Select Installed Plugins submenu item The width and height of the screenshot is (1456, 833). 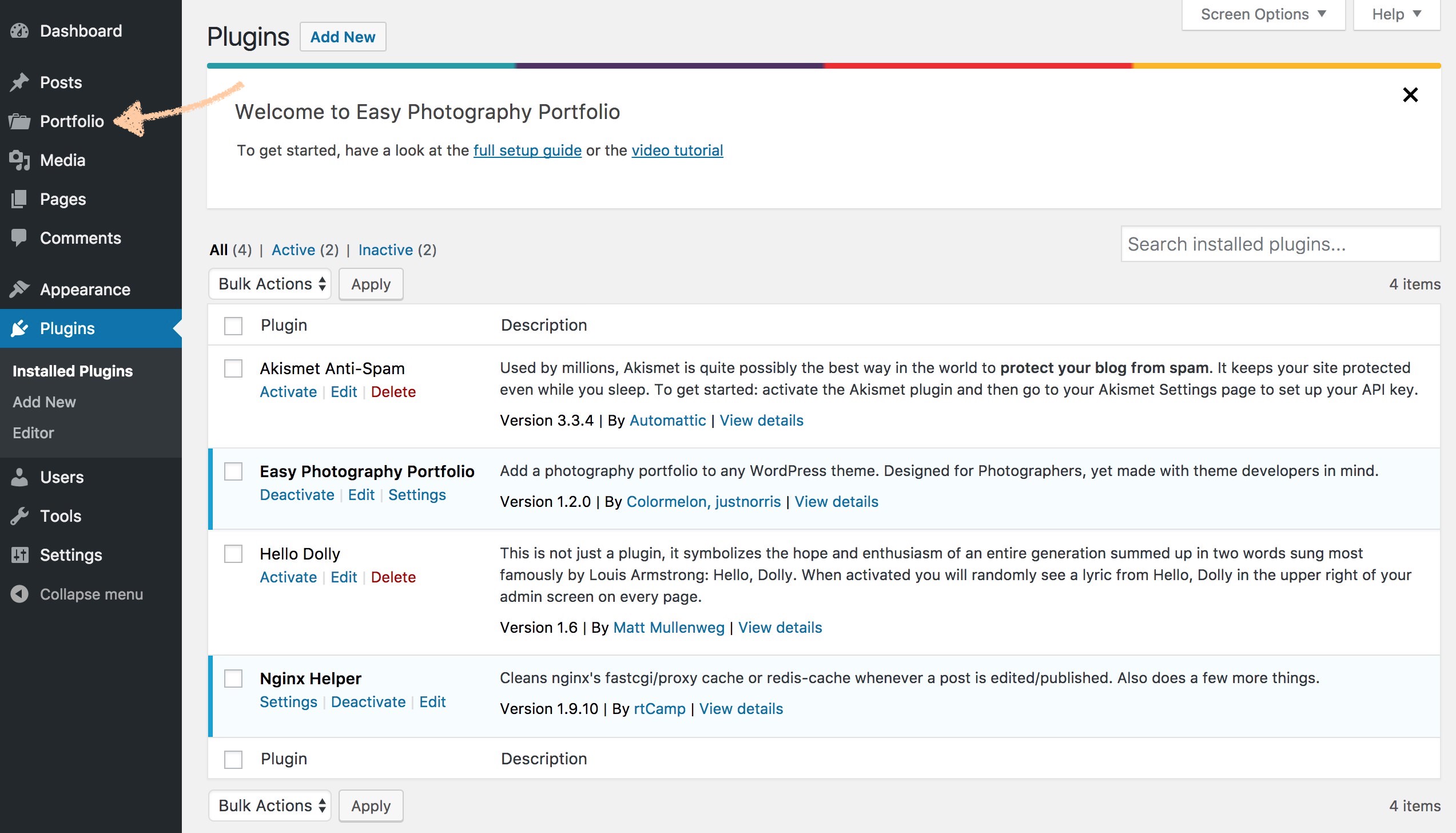click(73, 371)
